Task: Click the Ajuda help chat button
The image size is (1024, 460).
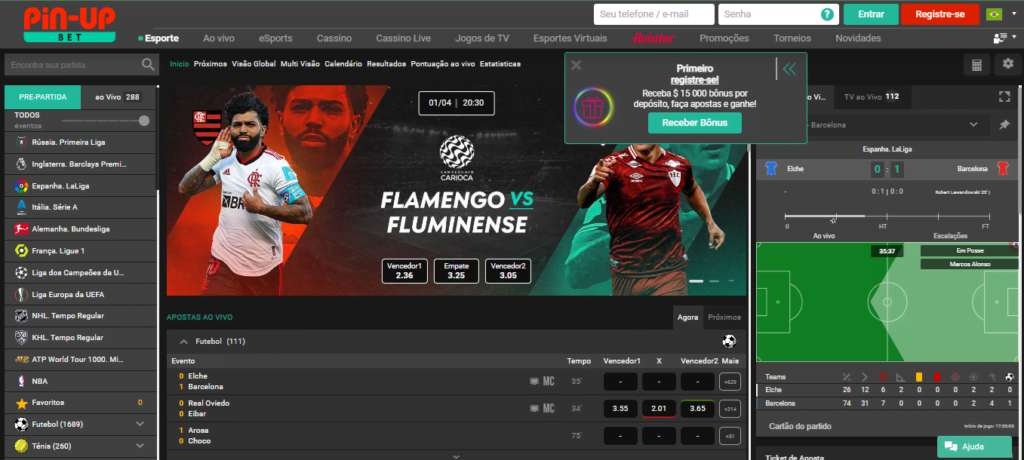Action: click(974, 447)
